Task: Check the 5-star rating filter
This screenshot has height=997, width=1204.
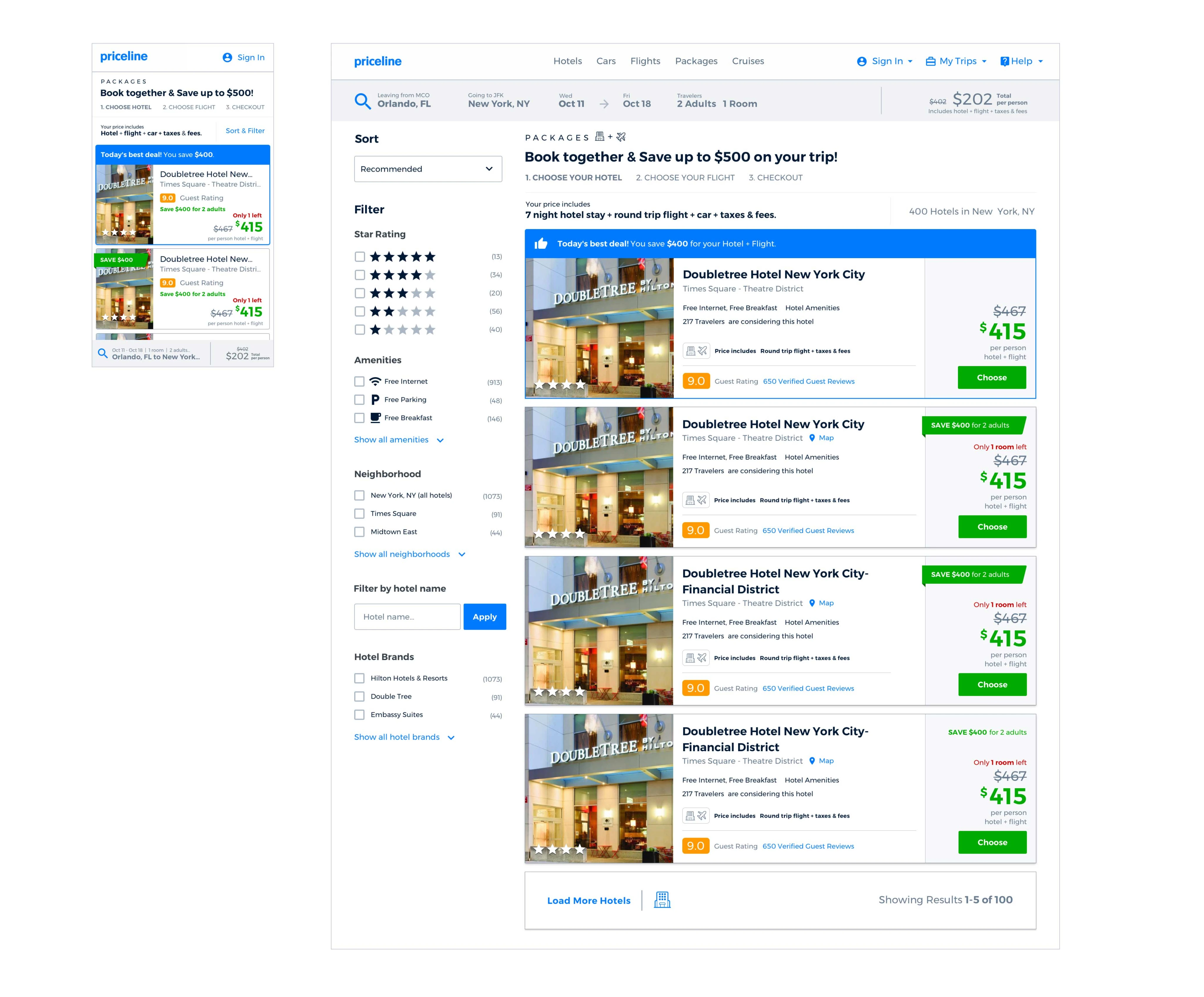Action: (359, 257)
